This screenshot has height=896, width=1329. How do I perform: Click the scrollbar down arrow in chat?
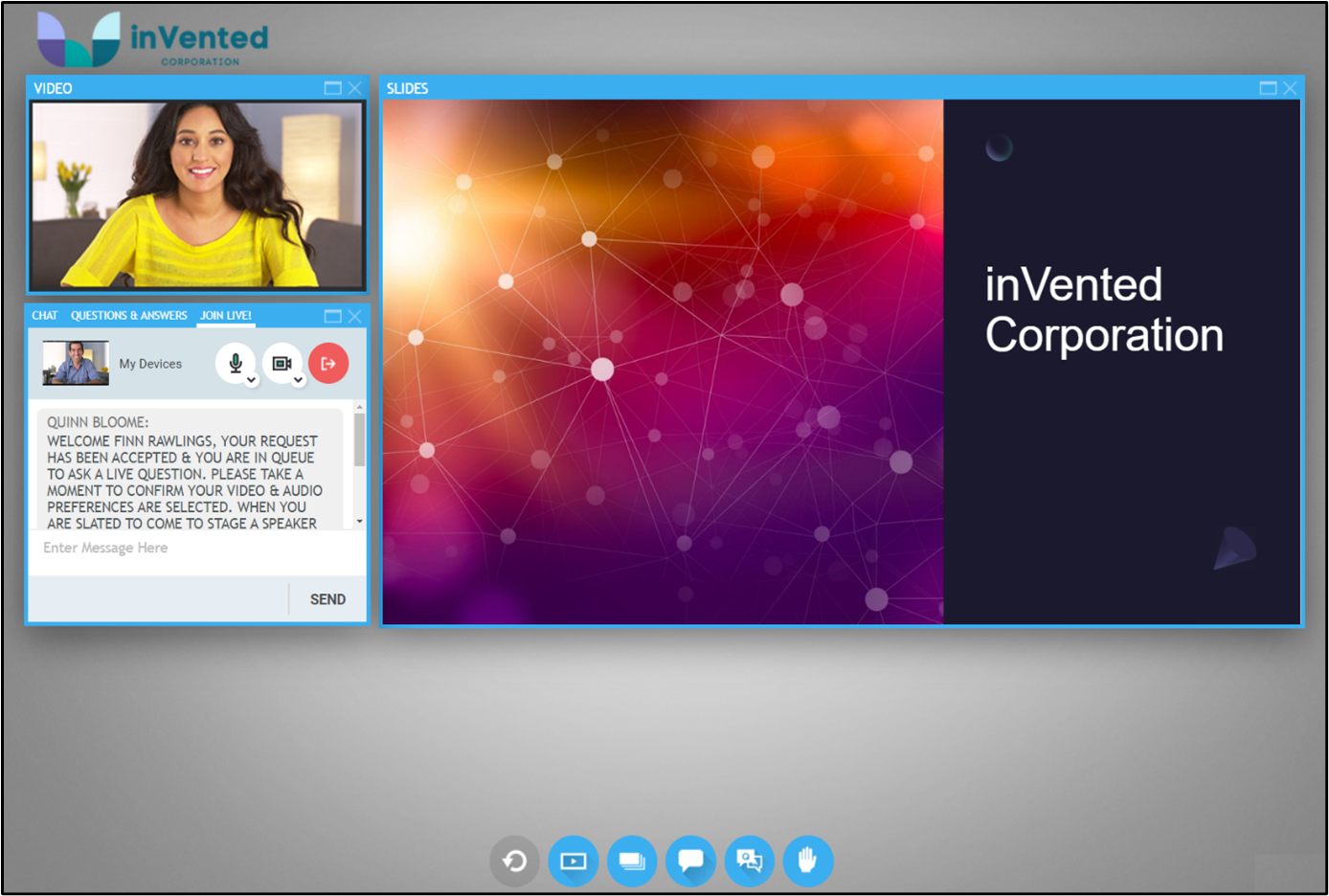pyautogui.click(x=360, y=522)
